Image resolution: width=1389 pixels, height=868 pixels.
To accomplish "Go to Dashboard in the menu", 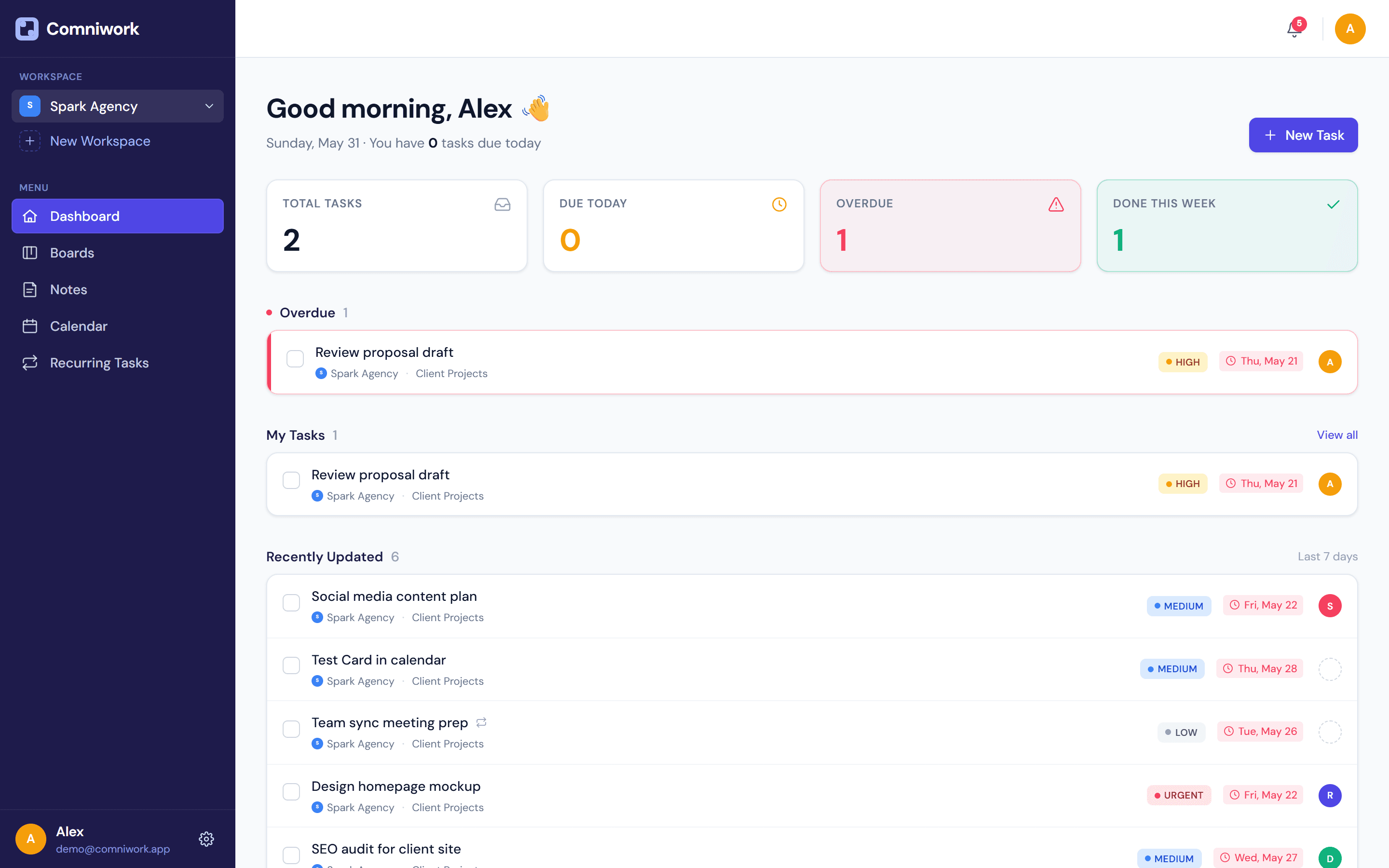I will tap(118, 216).
